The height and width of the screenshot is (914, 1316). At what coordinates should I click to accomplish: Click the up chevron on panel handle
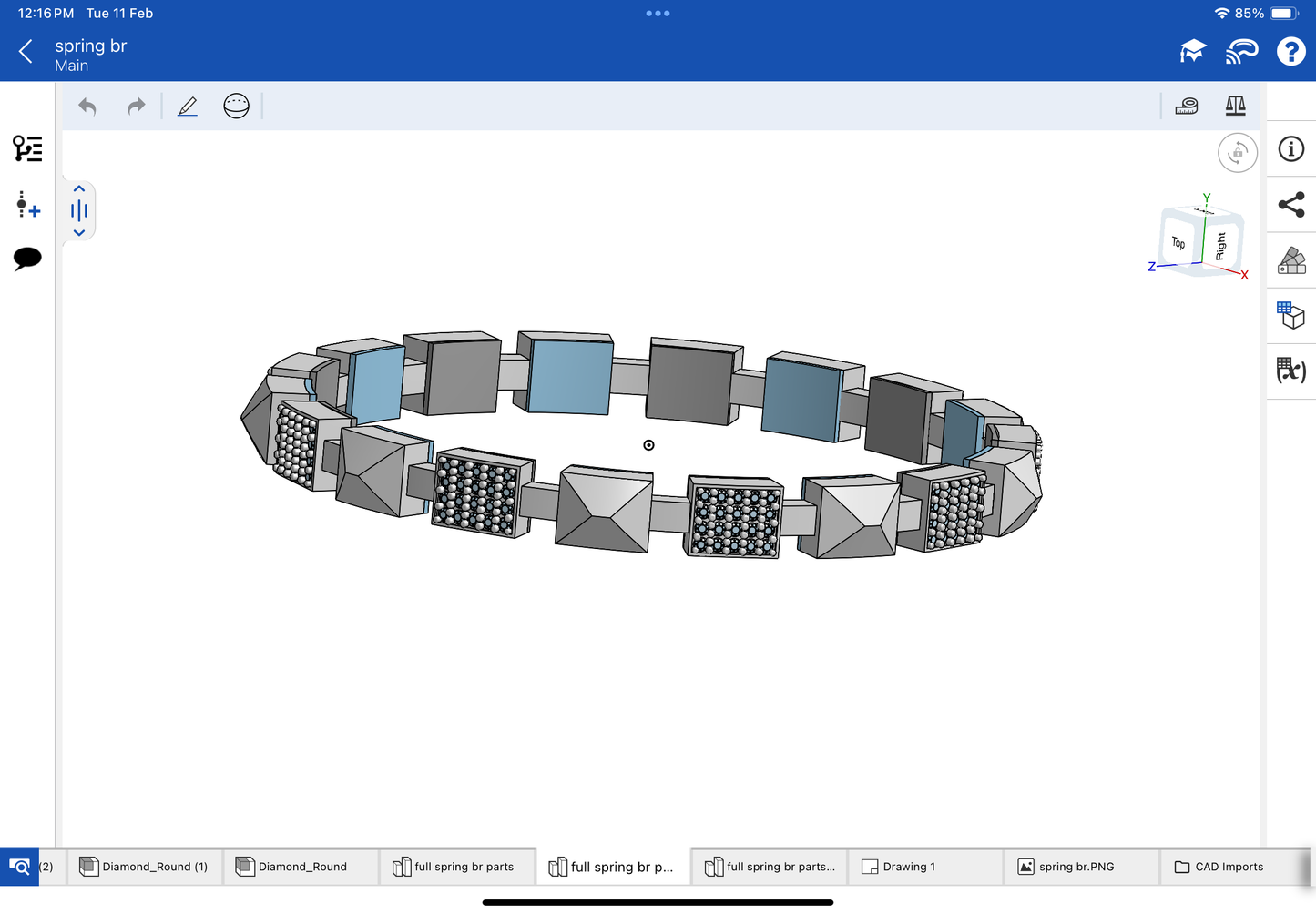(79, 189)
